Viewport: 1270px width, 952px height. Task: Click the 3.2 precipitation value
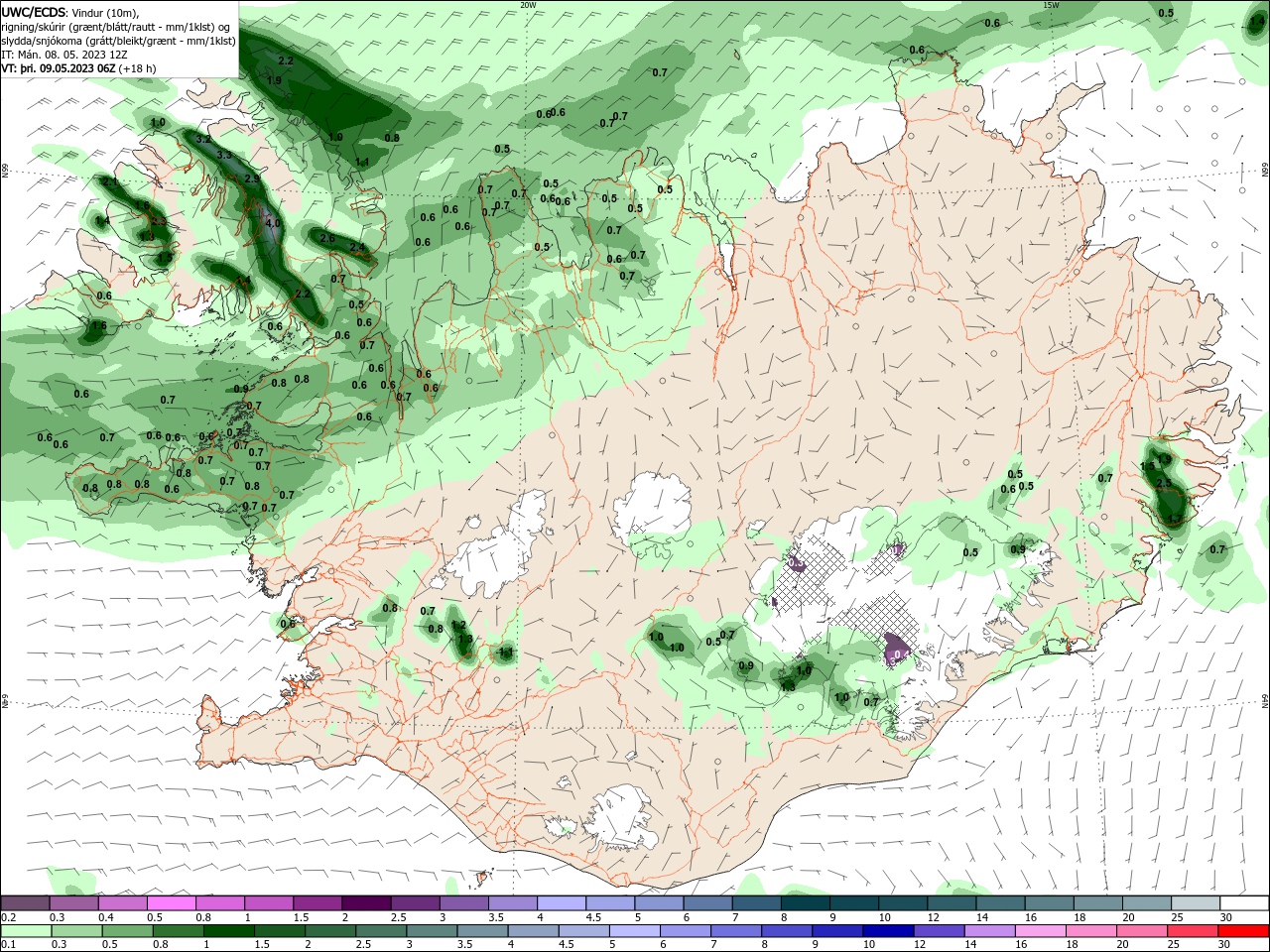click(203, 139)
